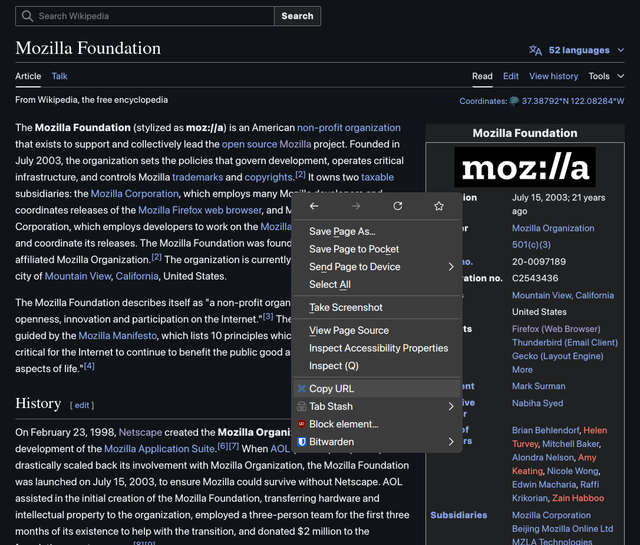This screenshot has width=640, height=545.
Task: Follow the open source link
Action: click(249, 144)
